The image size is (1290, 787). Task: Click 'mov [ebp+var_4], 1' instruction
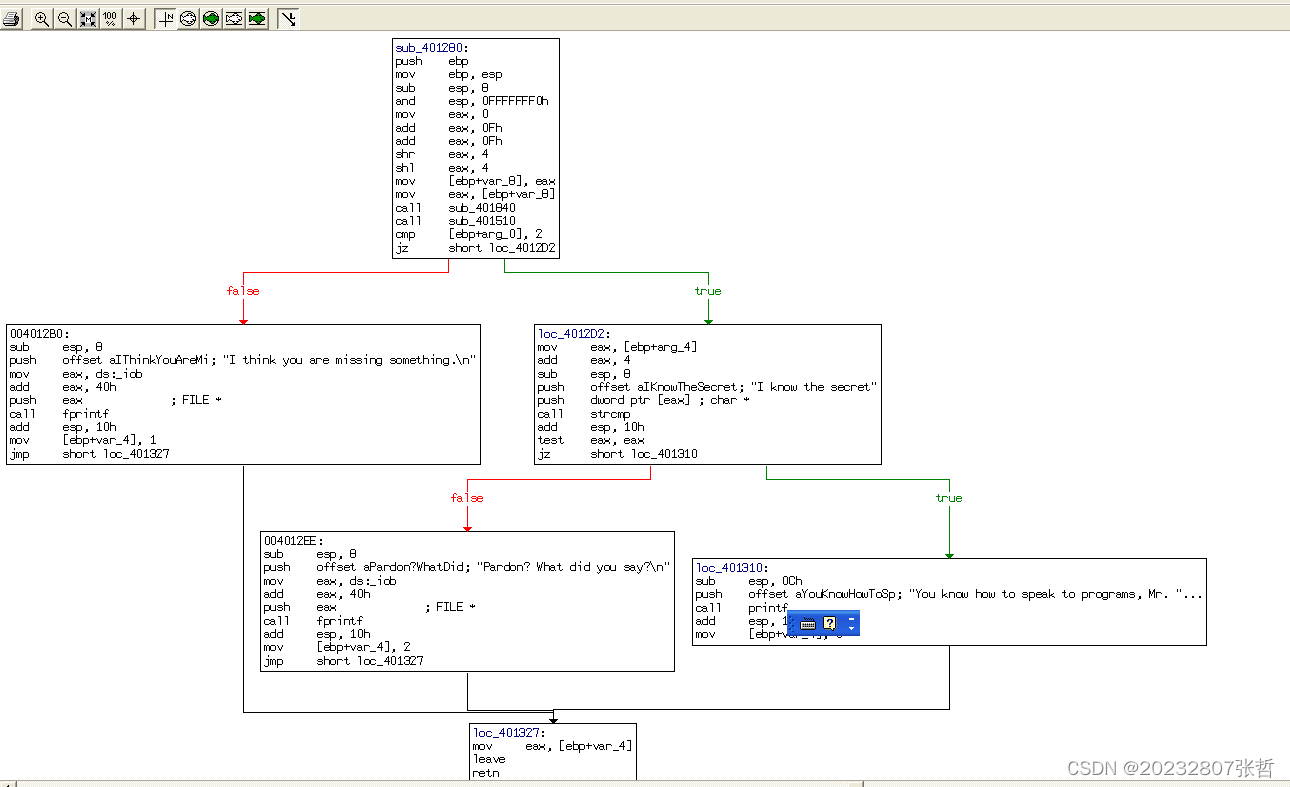coord(83,440)
